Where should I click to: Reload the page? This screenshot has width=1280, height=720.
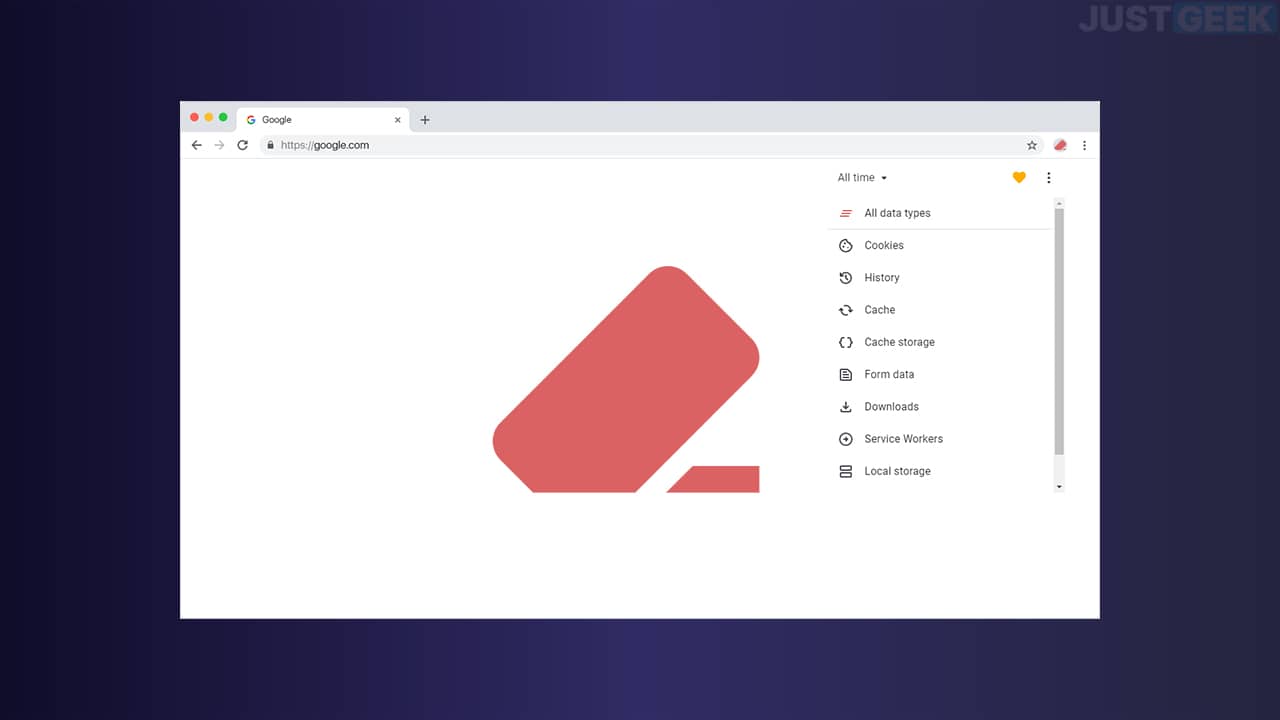pyautogui.click(x=242, y=145)
